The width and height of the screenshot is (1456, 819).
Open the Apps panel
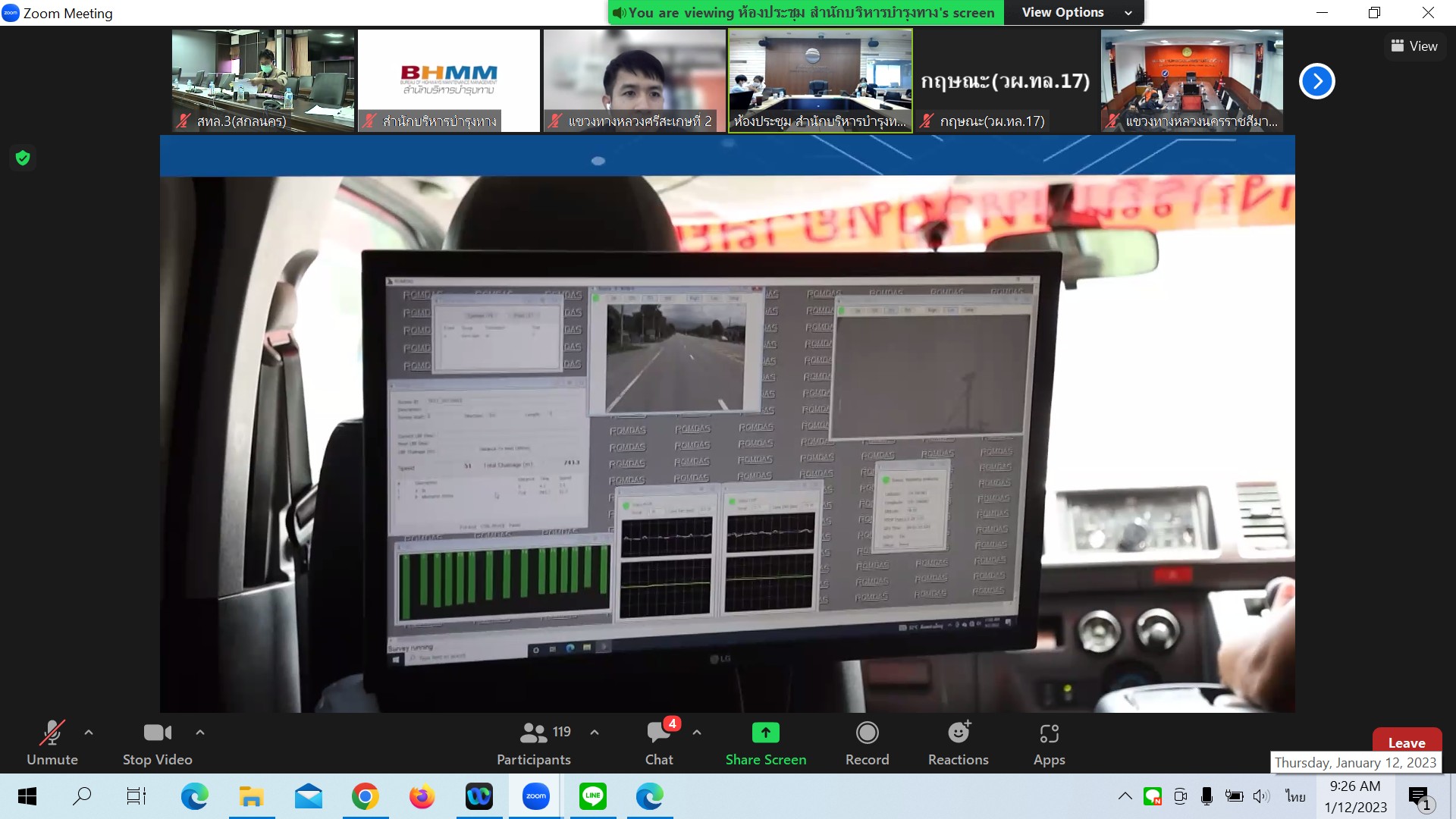pyautogui.click(x=1049, y=743)
